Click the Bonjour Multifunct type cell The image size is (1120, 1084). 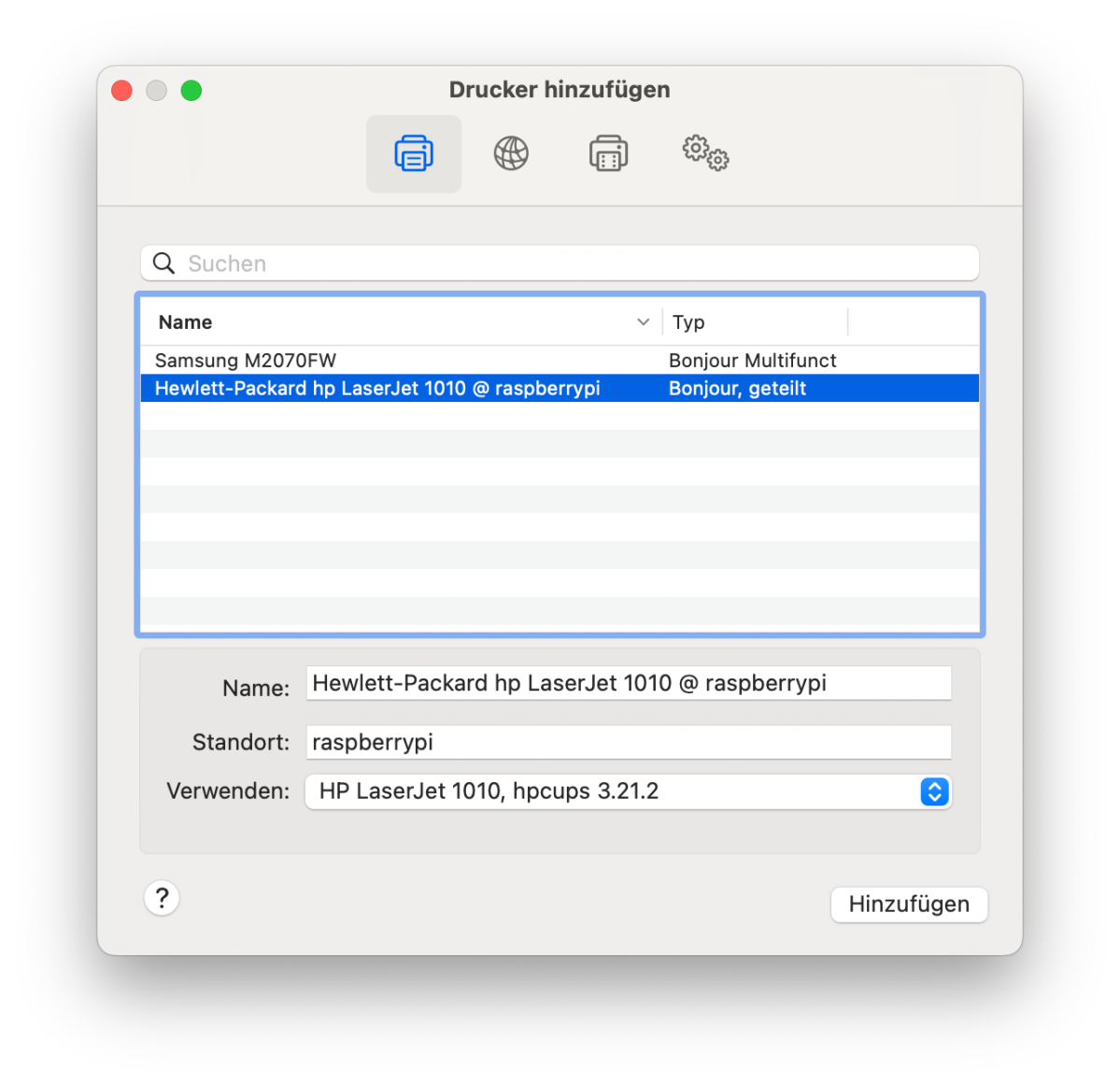pos(752,360)
